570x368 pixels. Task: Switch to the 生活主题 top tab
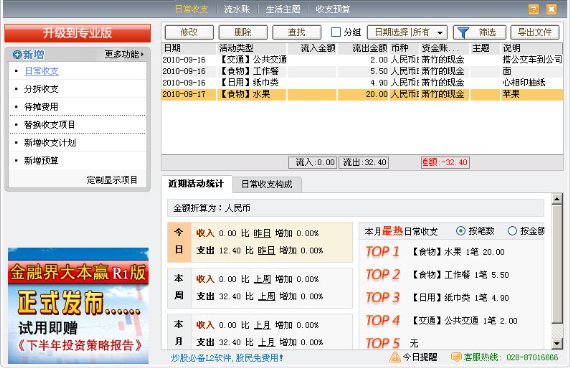283,9
